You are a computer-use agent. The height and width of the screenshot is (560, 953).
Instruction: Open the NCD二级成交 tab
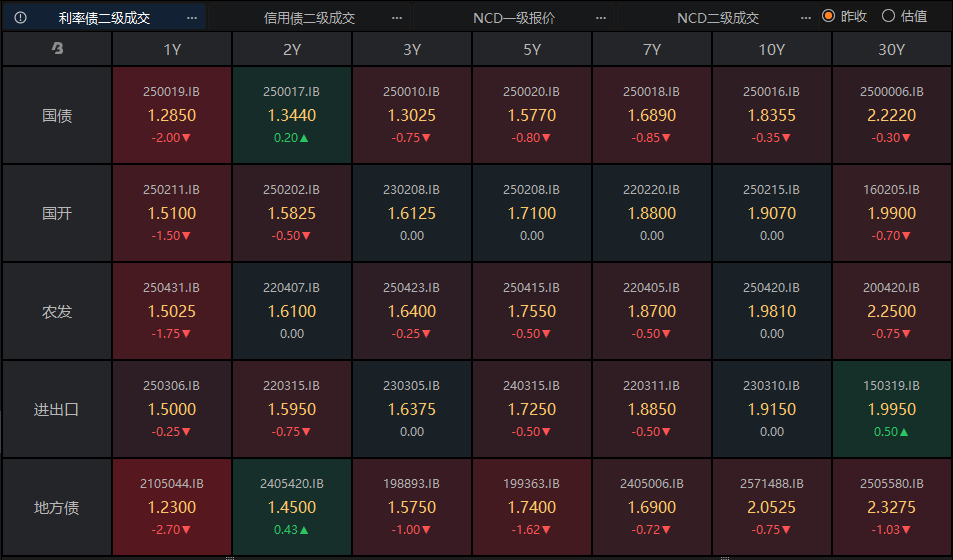coord(718,18)
